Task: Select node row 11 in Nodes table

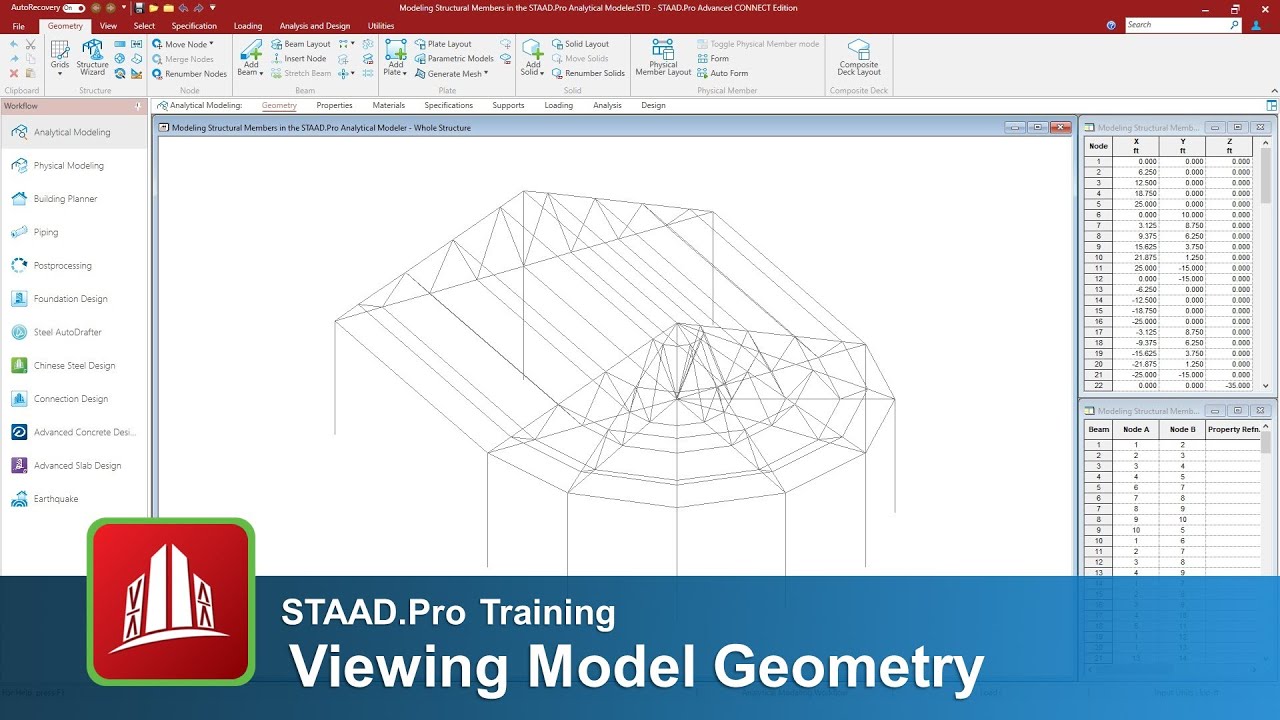Action: (x=1168, y=268)
